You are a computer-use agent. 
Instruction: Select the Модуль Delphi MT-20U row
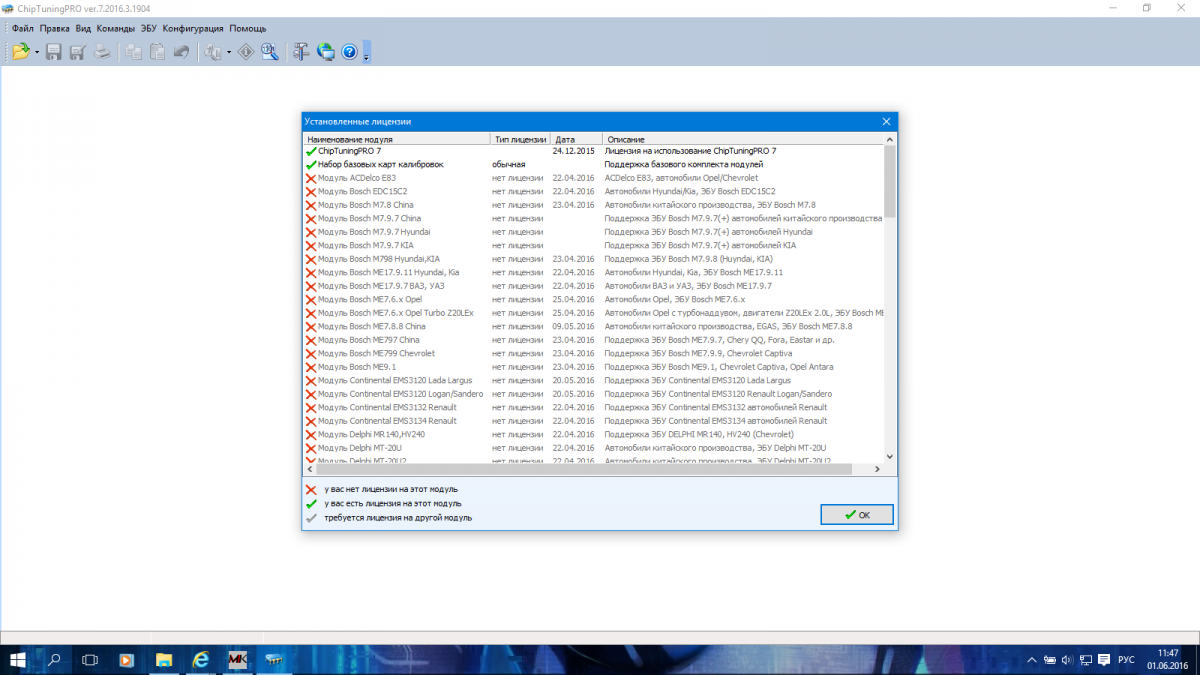[x=594, y=447]
